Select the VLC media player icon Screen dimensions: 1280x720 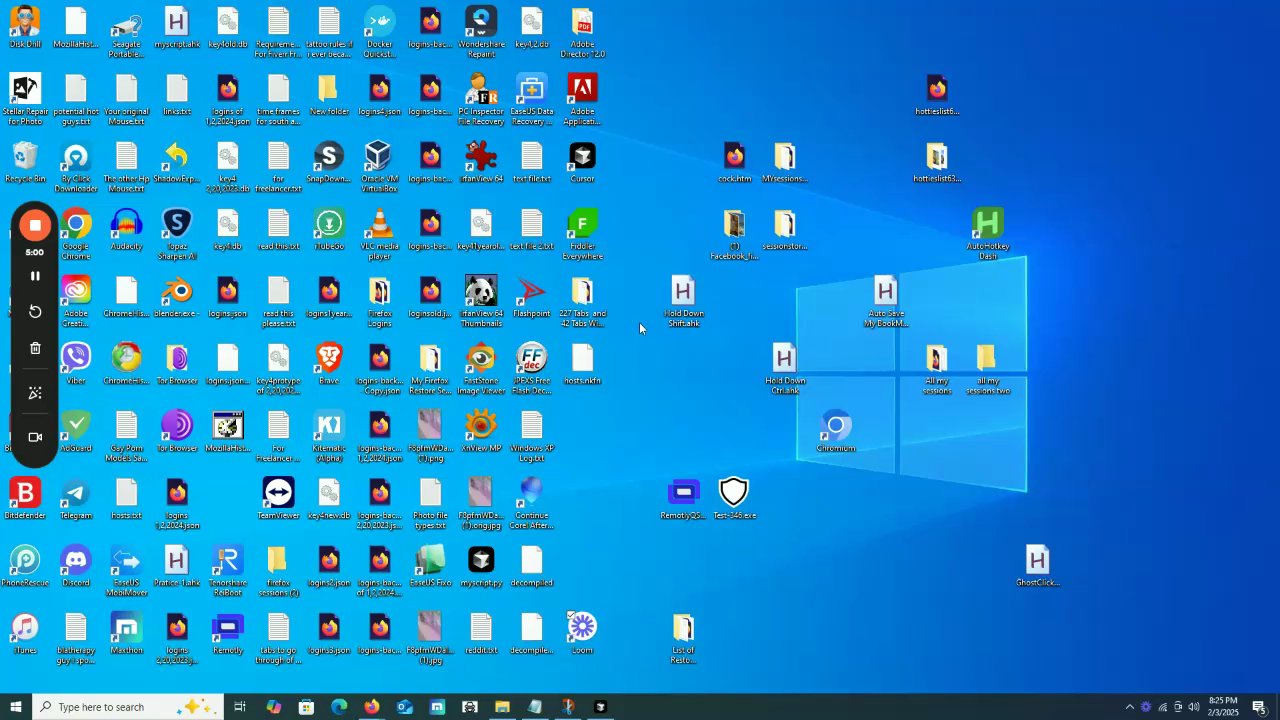380,234
